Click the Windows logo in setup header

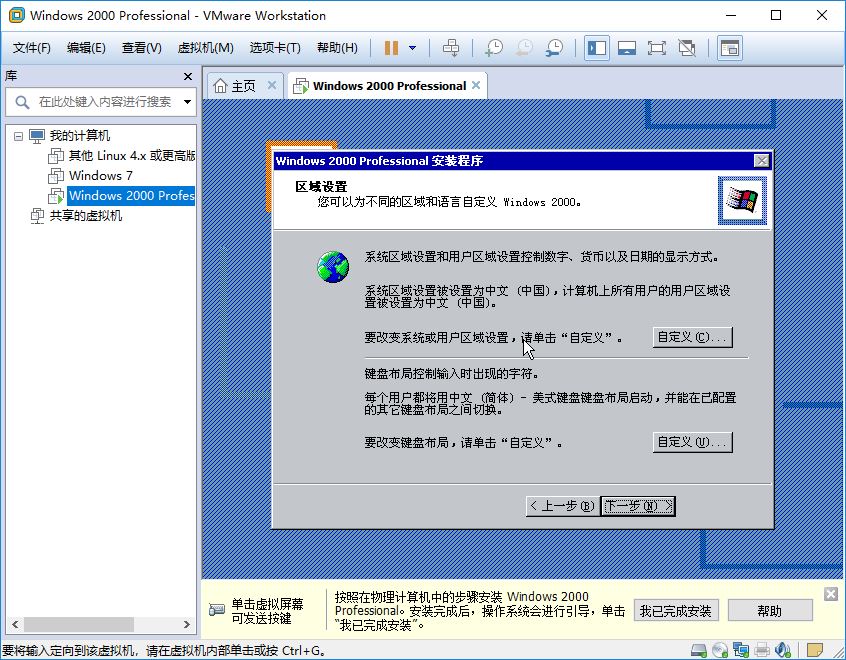(742, 200)
